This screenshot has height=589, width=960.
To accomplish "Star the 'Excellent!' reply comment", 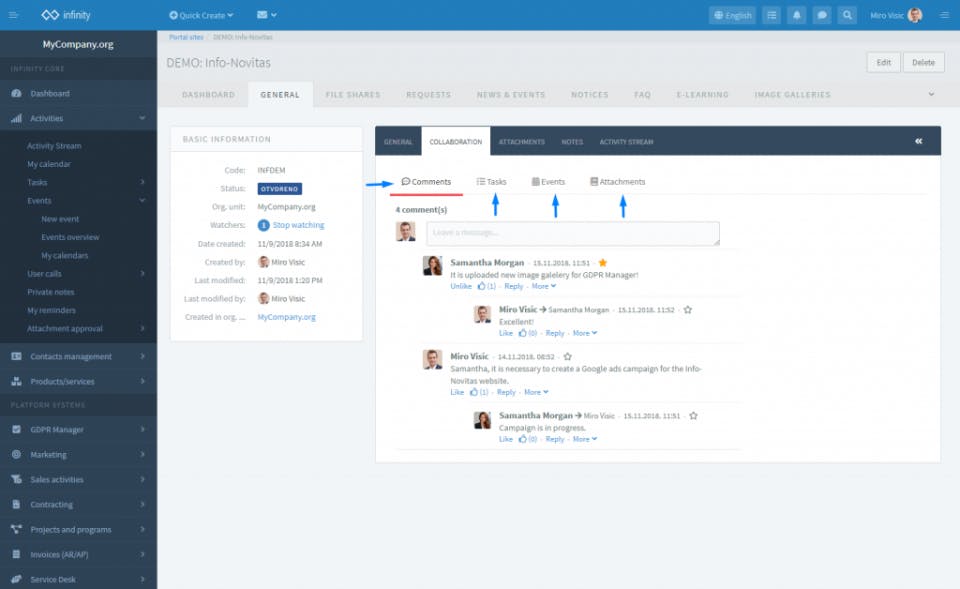I will pos(688,310).
